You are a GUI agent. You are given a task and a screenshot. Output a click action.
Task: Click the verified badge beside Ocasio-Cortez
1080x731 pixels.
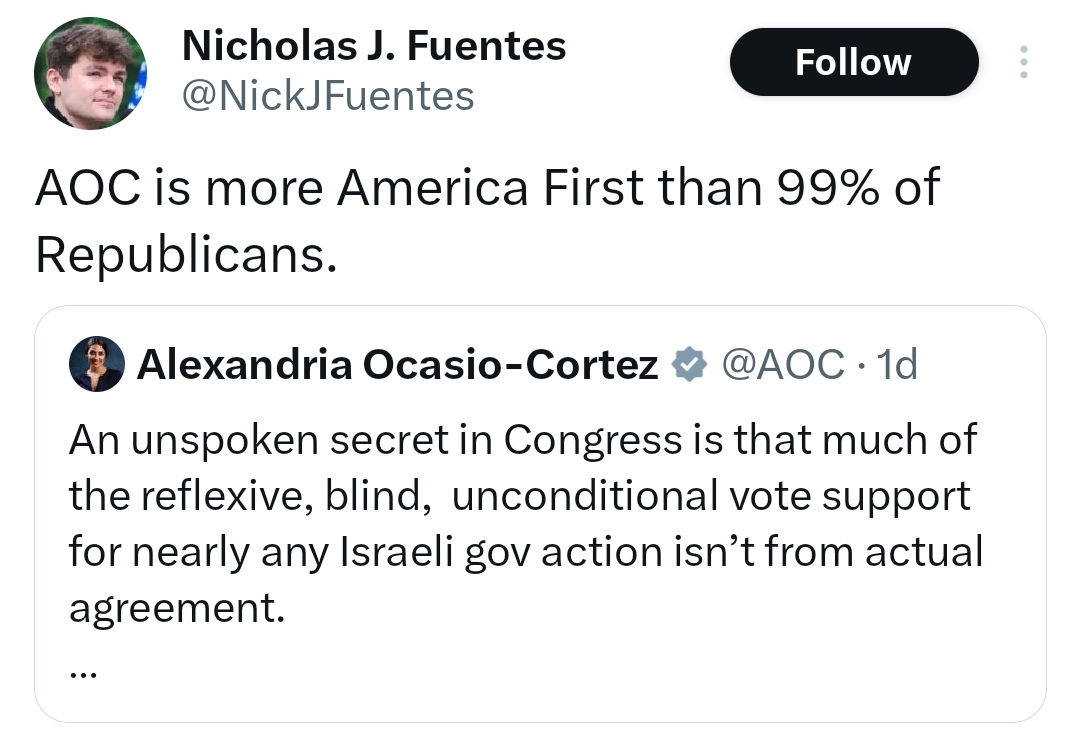click(686, 365)
